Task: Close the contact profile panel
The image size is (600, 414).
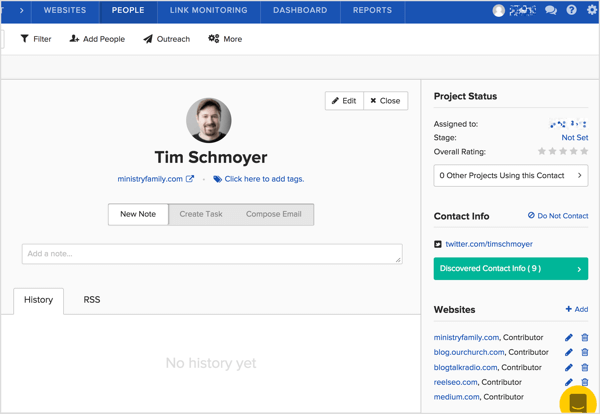Action: point(385,101)
